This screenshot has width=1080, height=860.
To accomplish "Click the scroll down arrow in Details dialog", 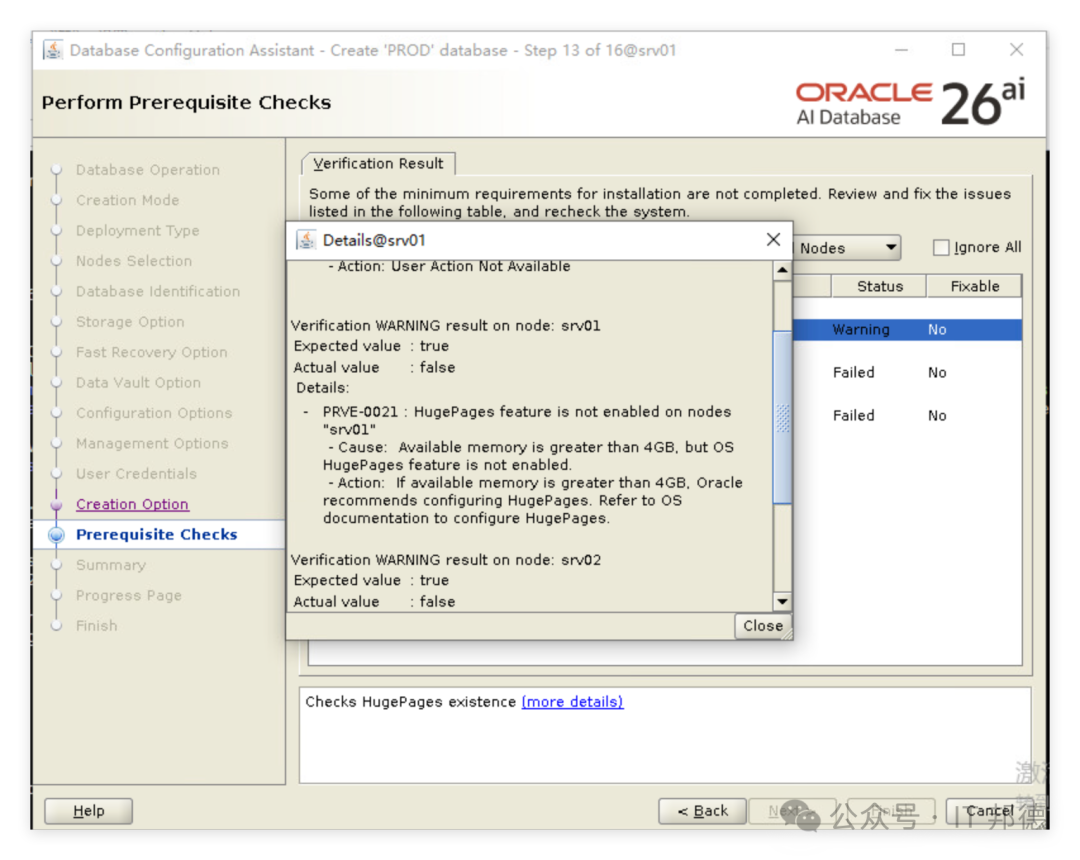I will click(782, 601).
